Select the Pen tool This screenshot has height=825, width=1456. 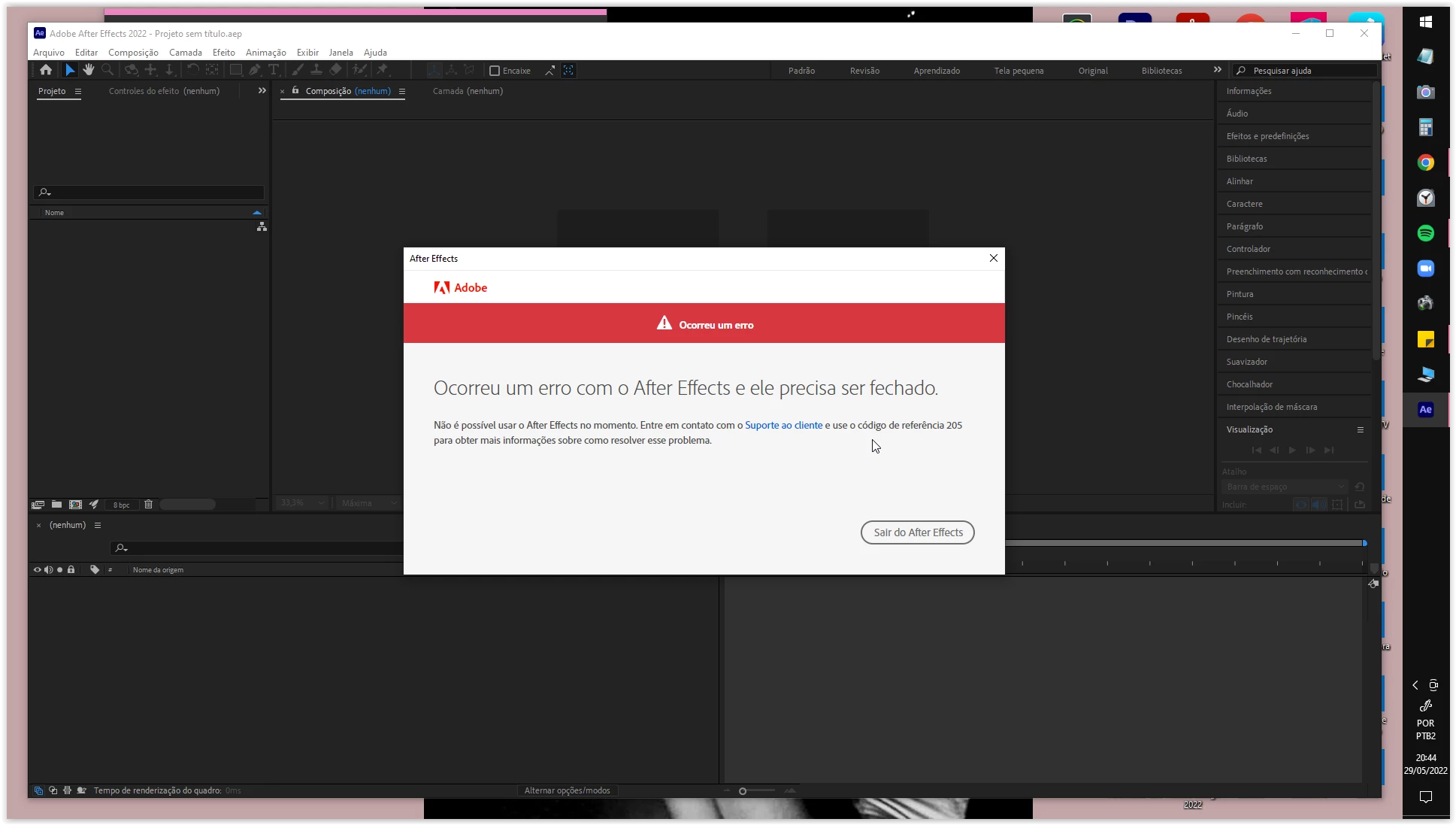tap(255, 70)
